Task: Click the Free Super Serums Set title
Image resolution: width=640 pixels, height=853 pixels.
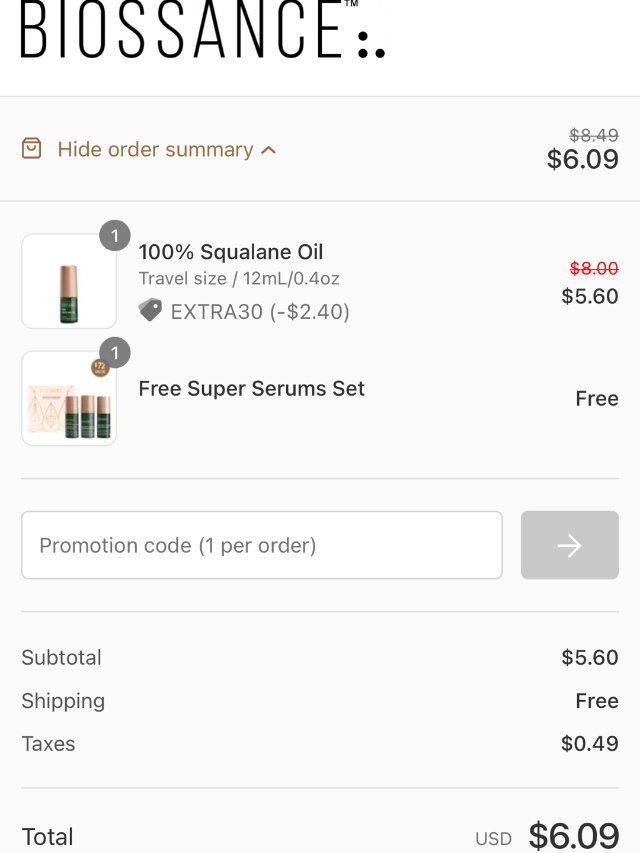Action: pos(251,388)
